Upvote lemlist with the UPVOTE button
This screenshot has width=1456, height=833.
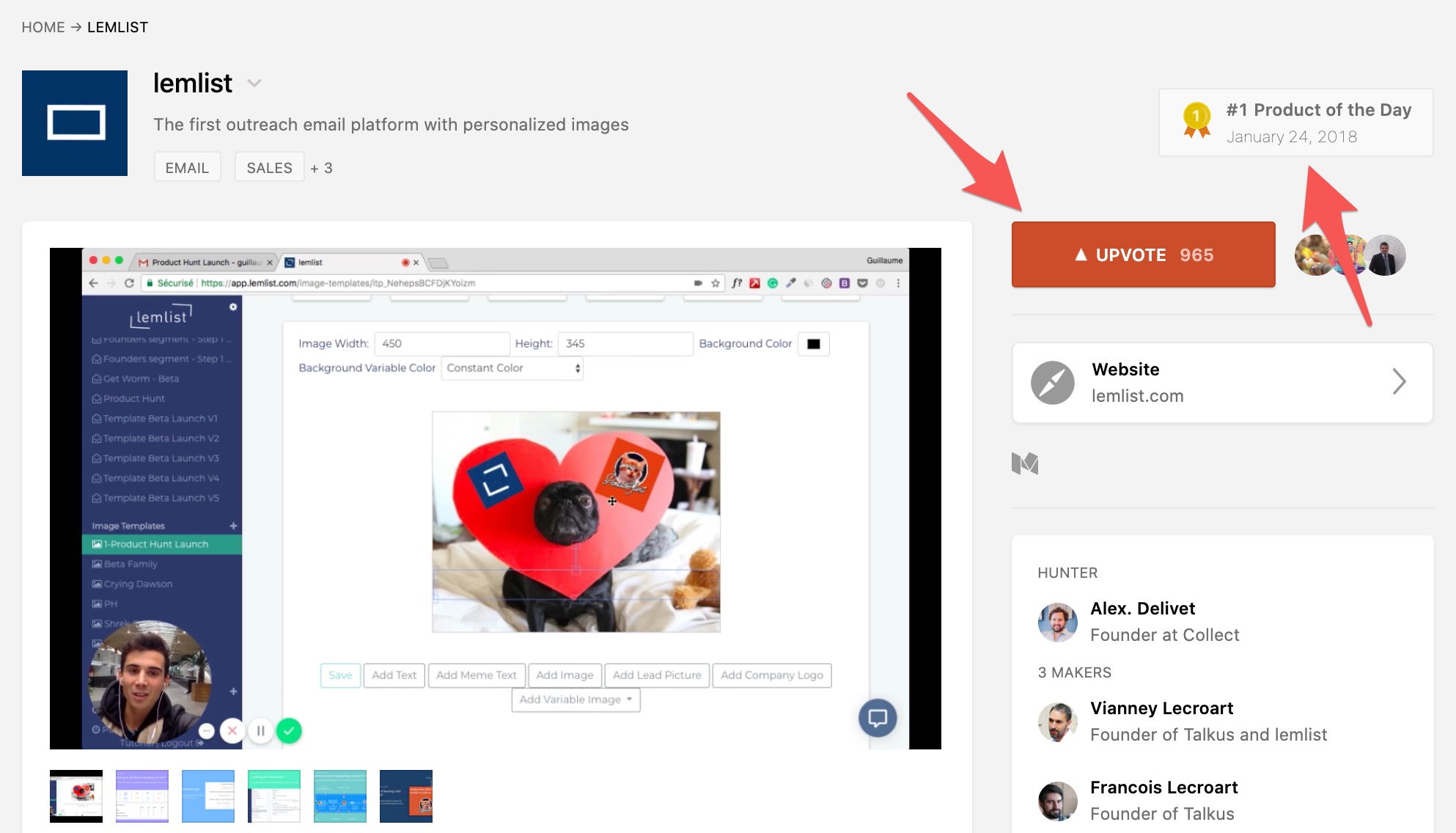(1143, 254)
